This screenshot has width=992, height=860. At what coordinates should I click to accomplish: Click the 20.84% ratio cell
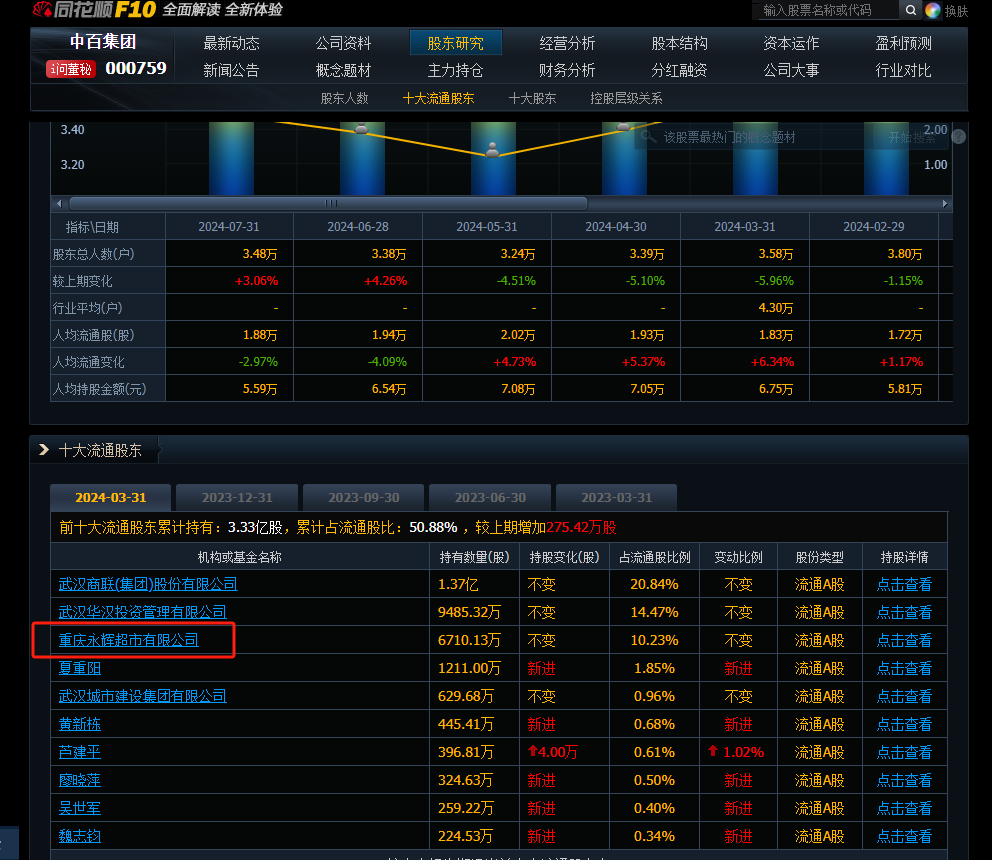654,584
